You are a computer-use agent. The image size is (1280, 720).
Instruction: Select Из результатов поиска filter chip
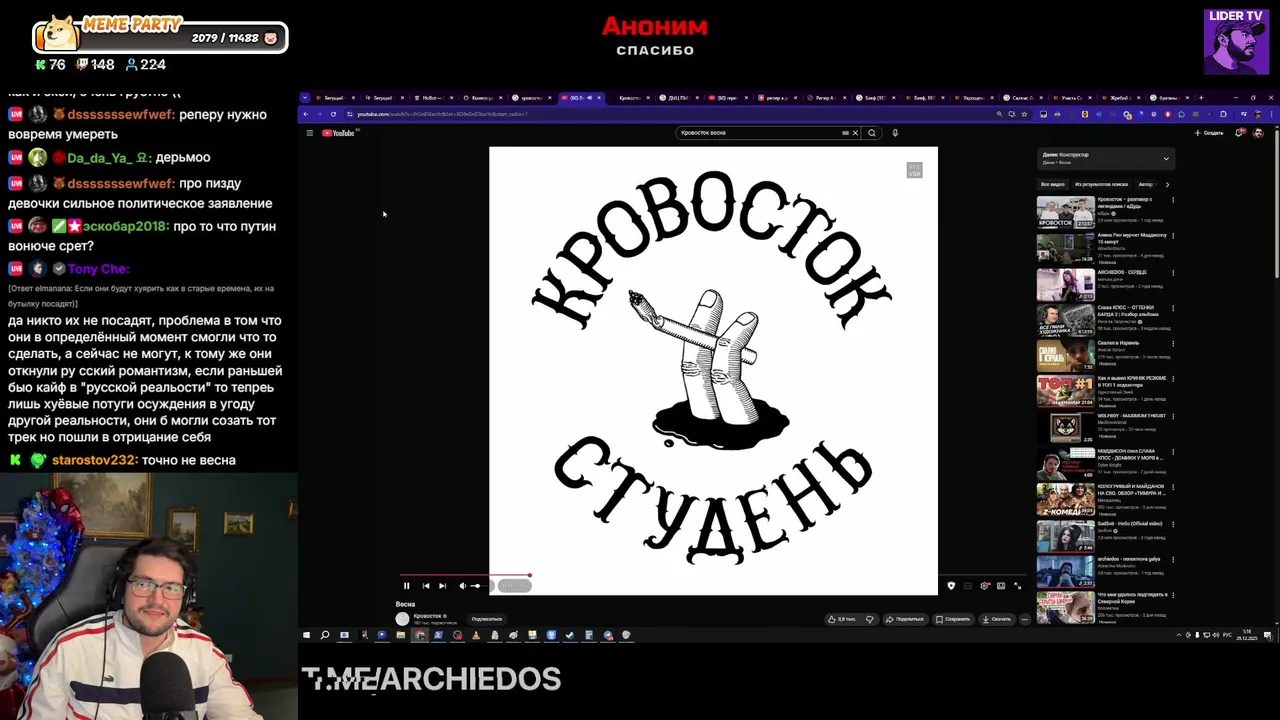(1101, 184)
